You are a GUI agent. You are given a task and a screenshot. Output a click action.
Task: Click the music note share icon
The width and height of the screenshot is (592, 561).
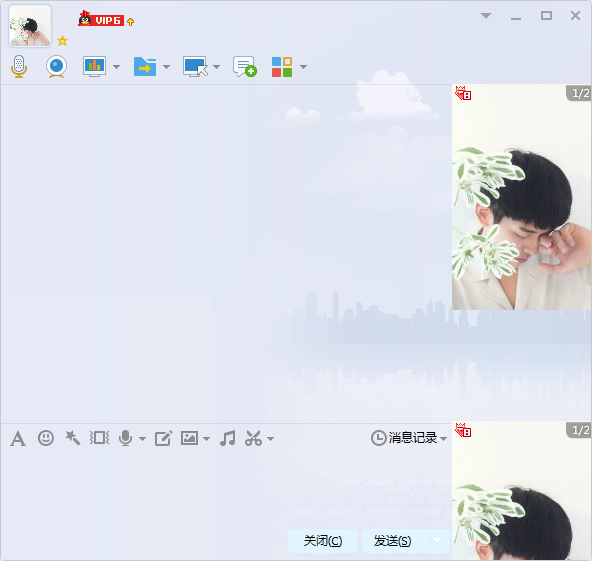pos(228,438)
